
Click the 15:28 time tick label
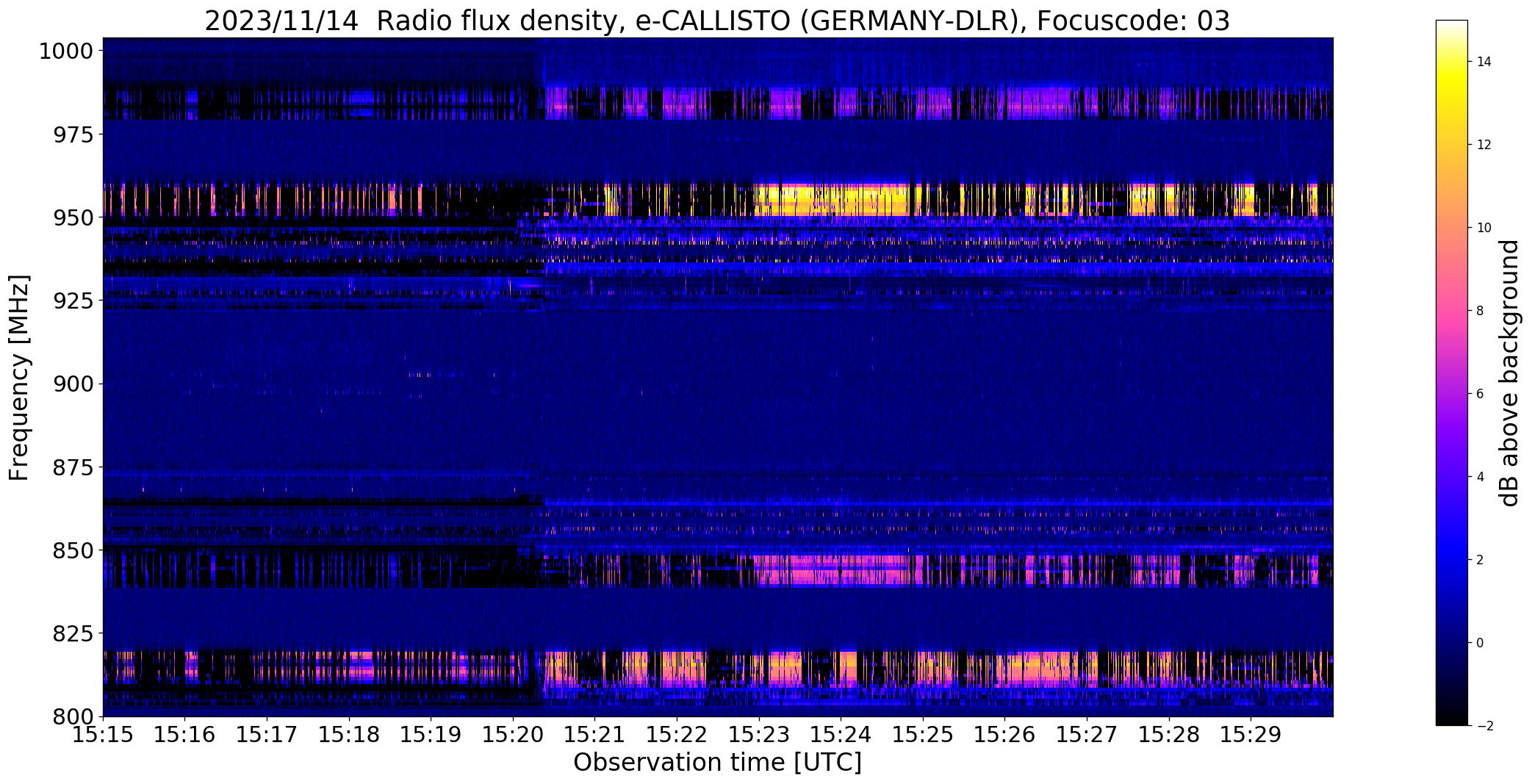click(x=1170, y=735)
